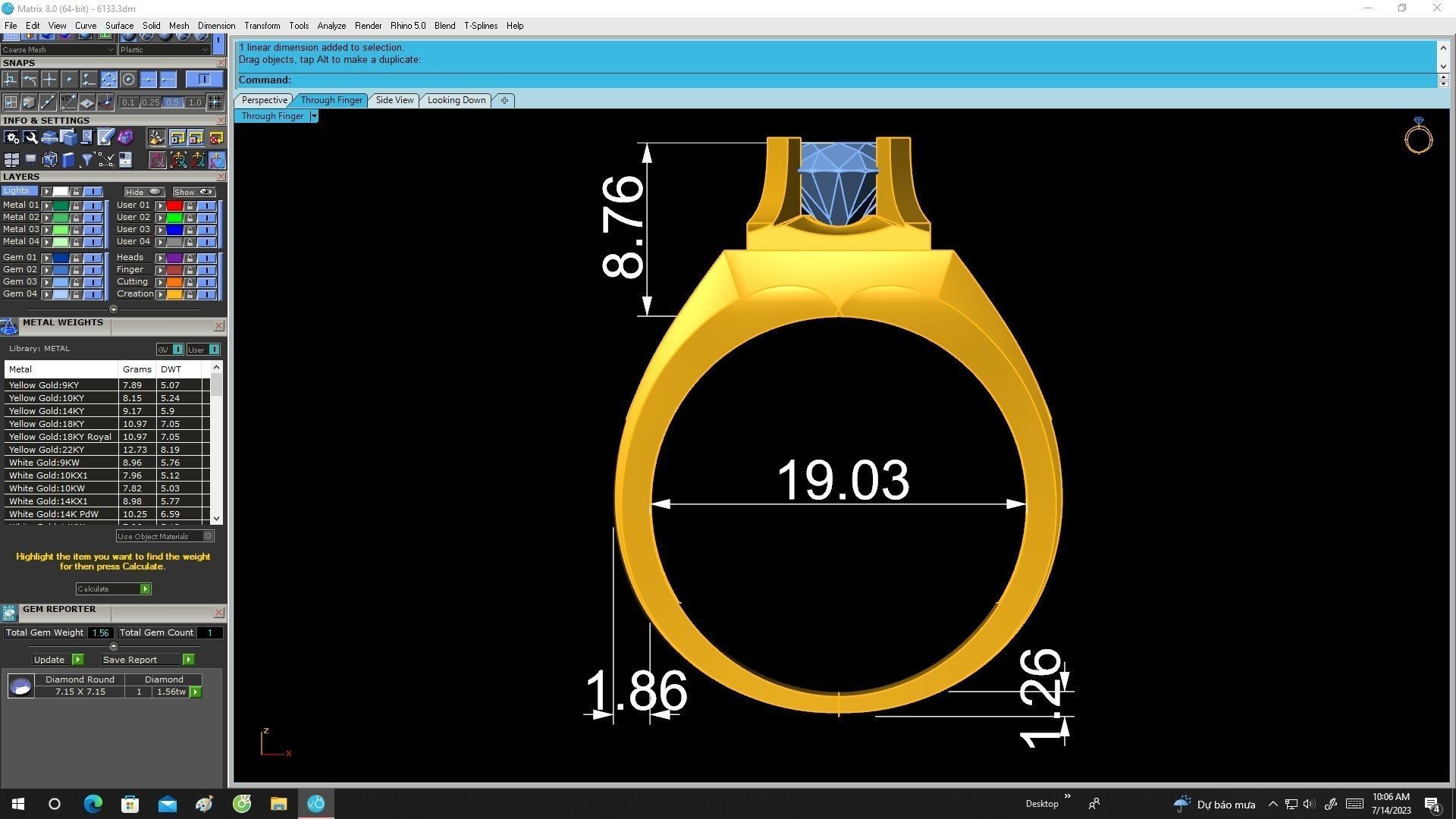Click the Update gem report button
The width and height of the screenshot is (1456, 819).
point(58,660)
